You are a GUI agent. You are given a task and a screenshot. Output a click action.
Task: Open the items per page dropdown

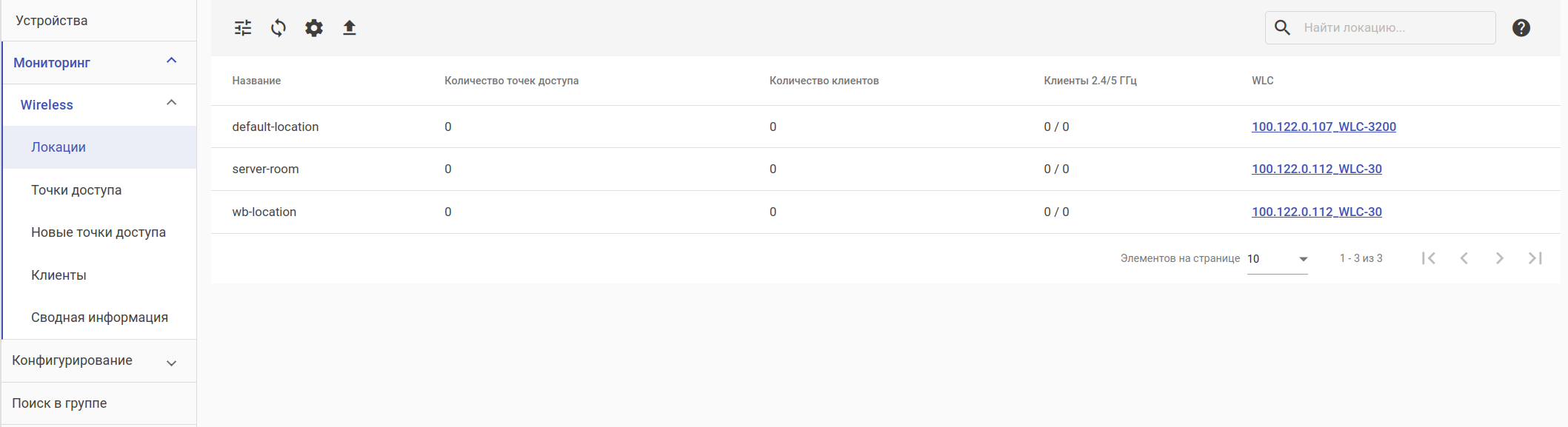pyautogui.click(x=1278, y=259)
